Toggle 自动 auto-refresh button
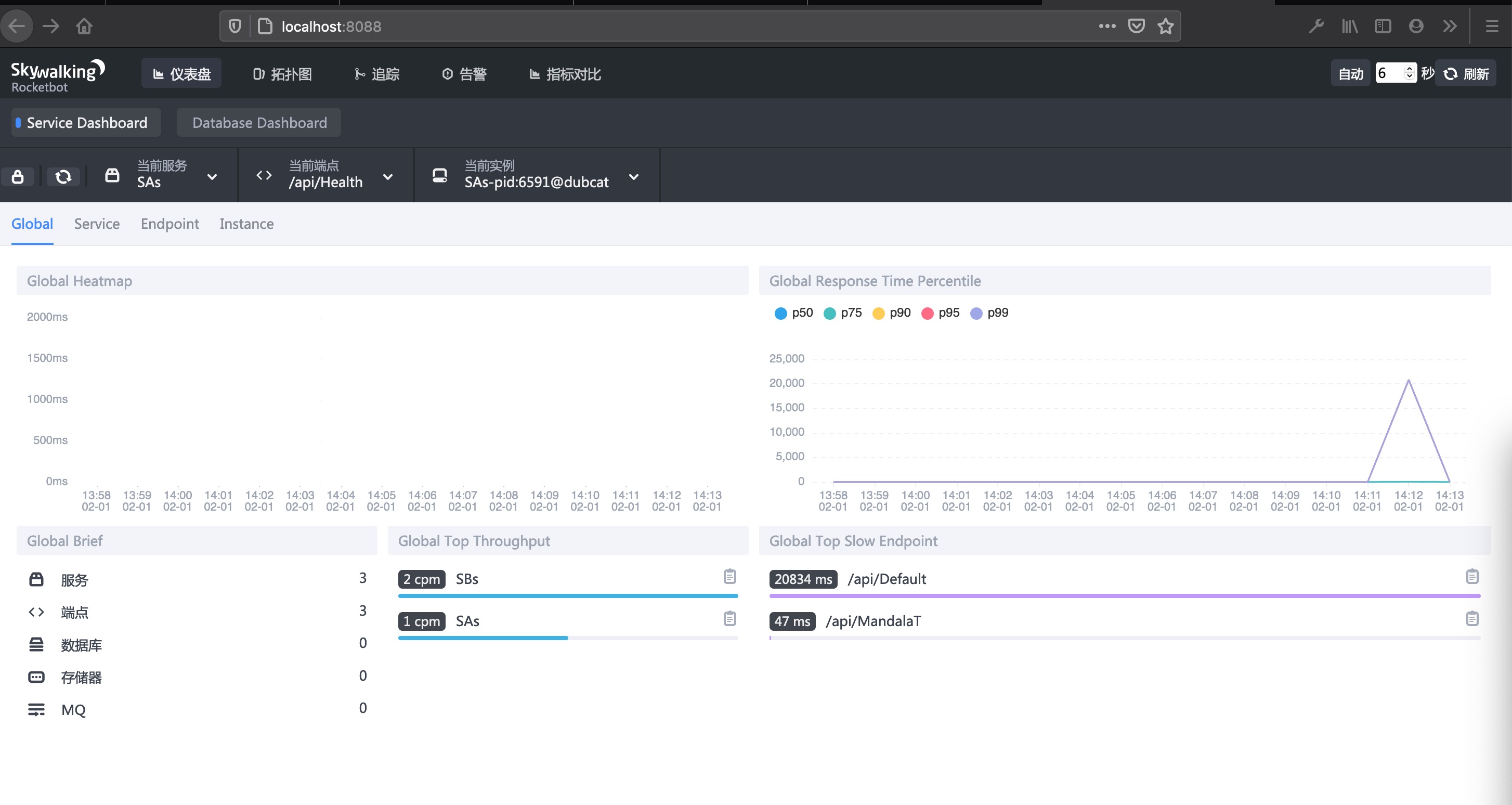Image resolution: width=1512 pixels, height=805 pixels. [x=1351, y=73]
